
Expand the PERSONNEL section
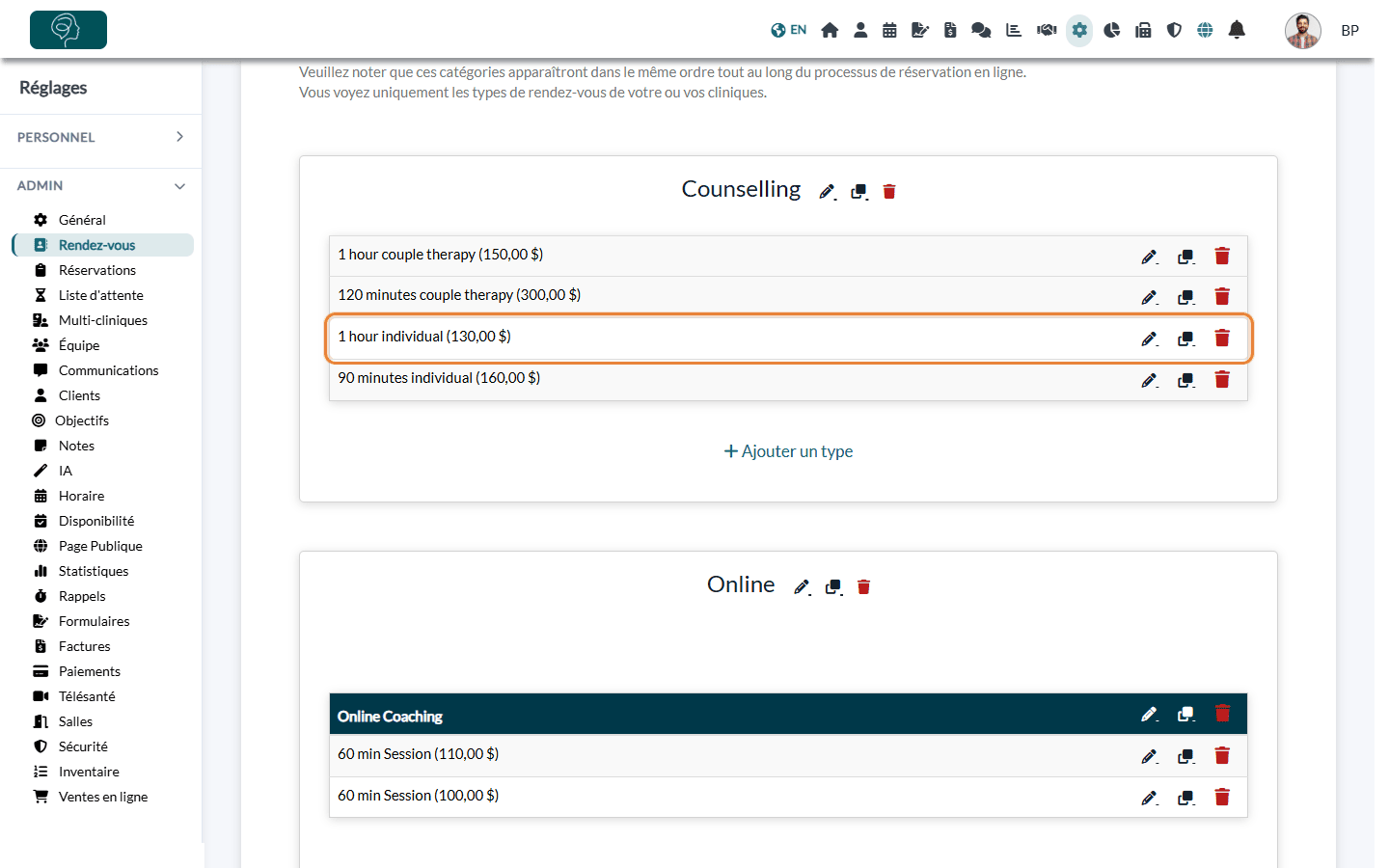click(101, 137)
